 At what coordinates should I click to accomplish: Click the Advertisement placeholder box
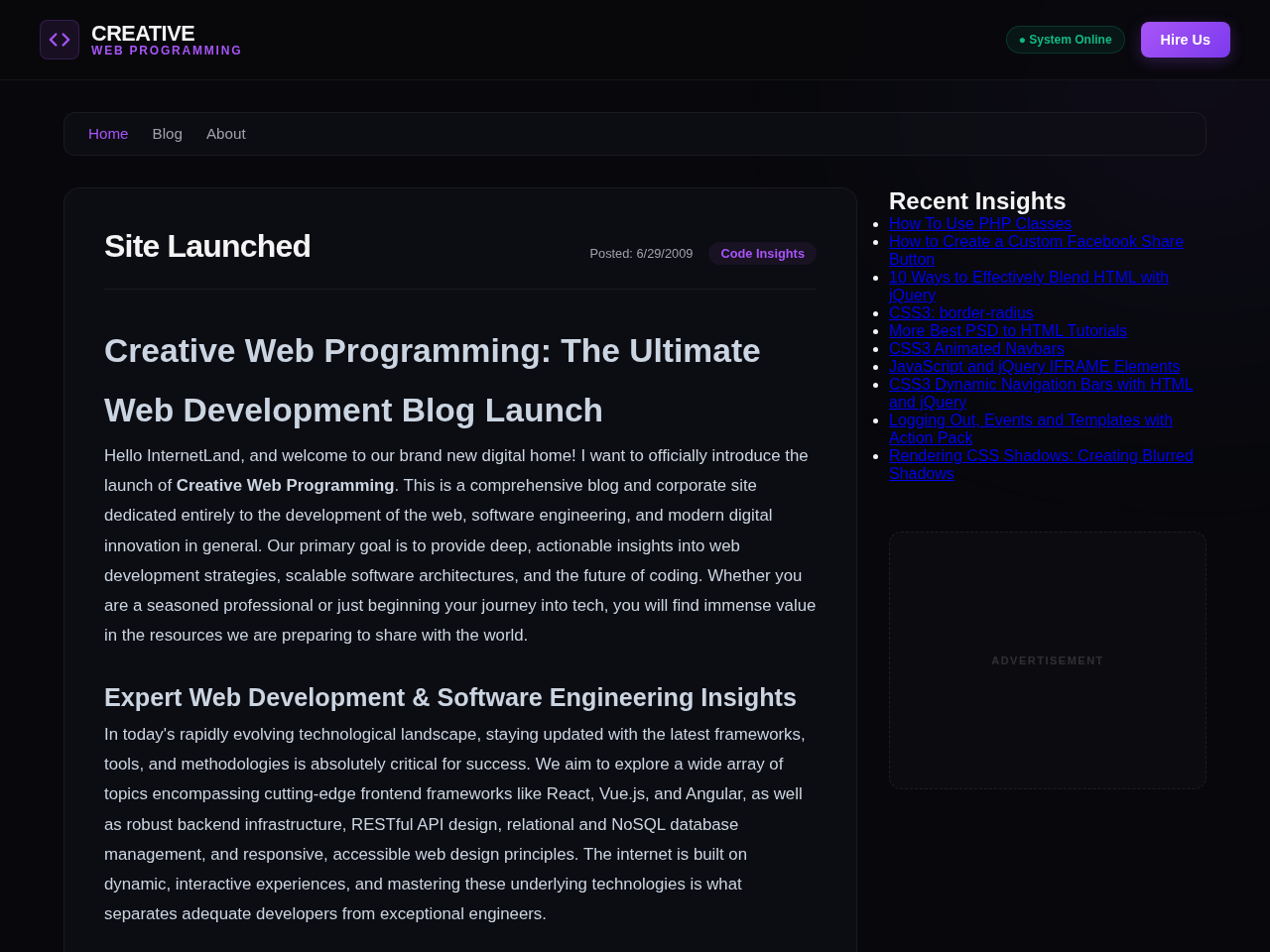click(1048, 660)
